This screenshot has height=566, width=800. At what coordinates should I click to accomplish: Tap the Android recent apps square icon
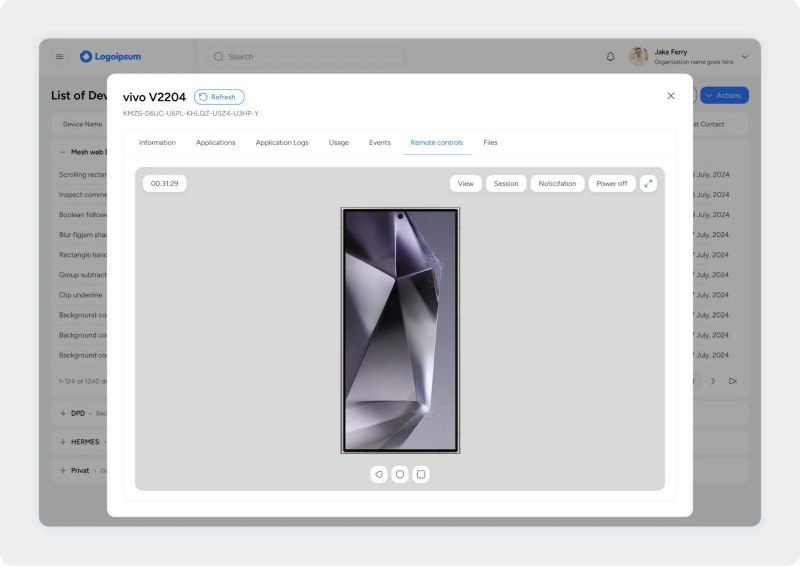(421, 474)
